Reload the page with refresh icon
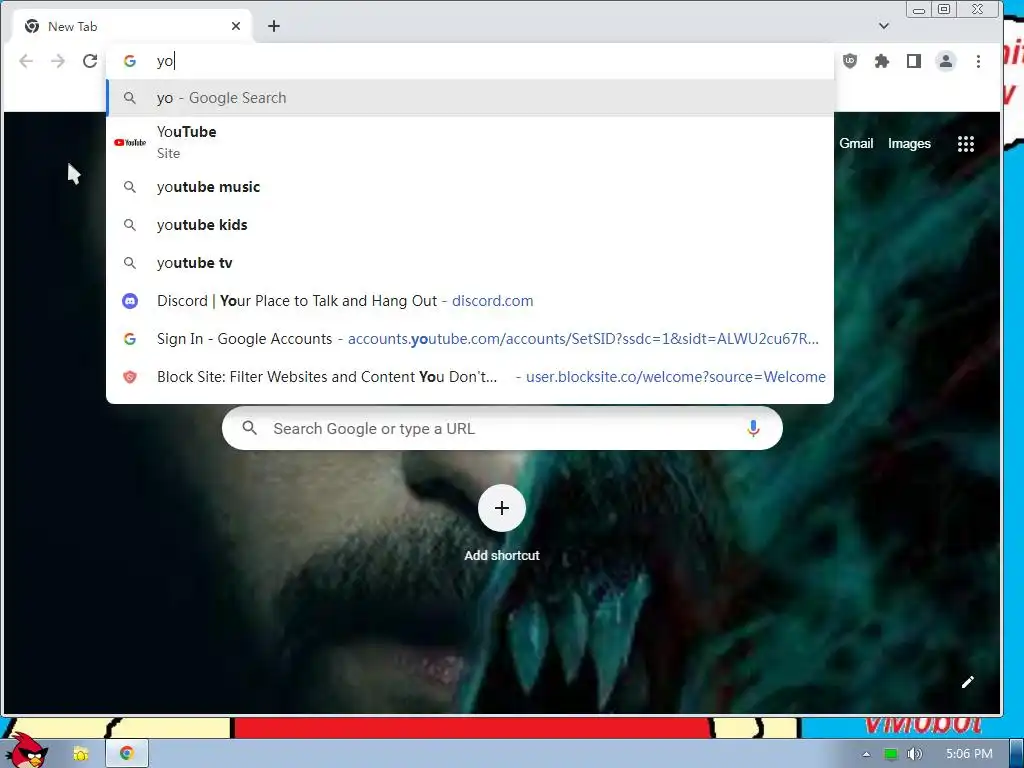The width and height of the screenshot is (1024, 768). coord(90,61)
